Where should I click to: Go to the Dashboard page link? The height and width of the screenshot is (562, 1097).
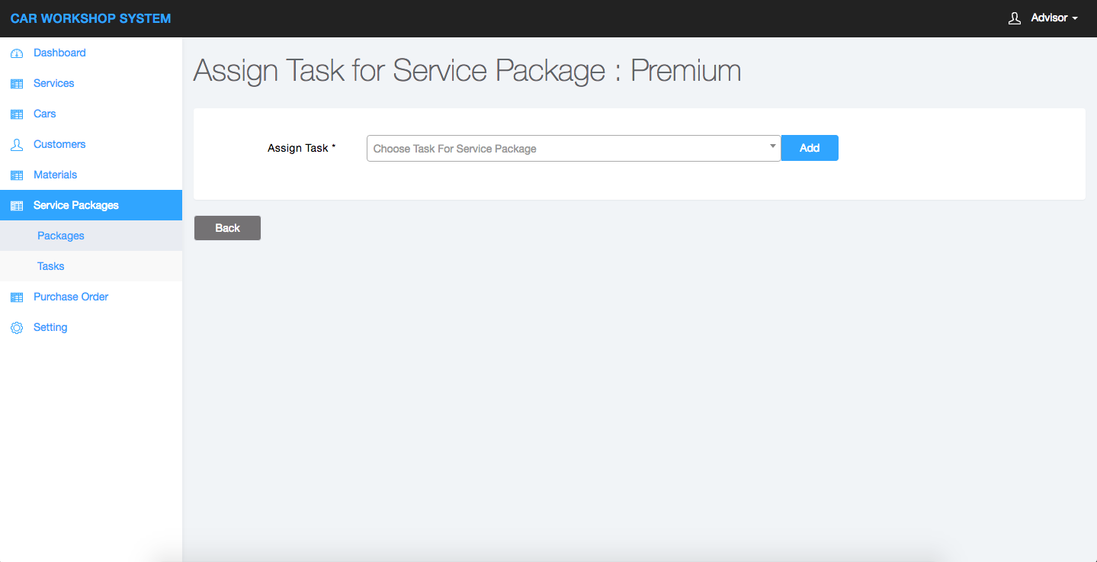(x=59, y=53)
